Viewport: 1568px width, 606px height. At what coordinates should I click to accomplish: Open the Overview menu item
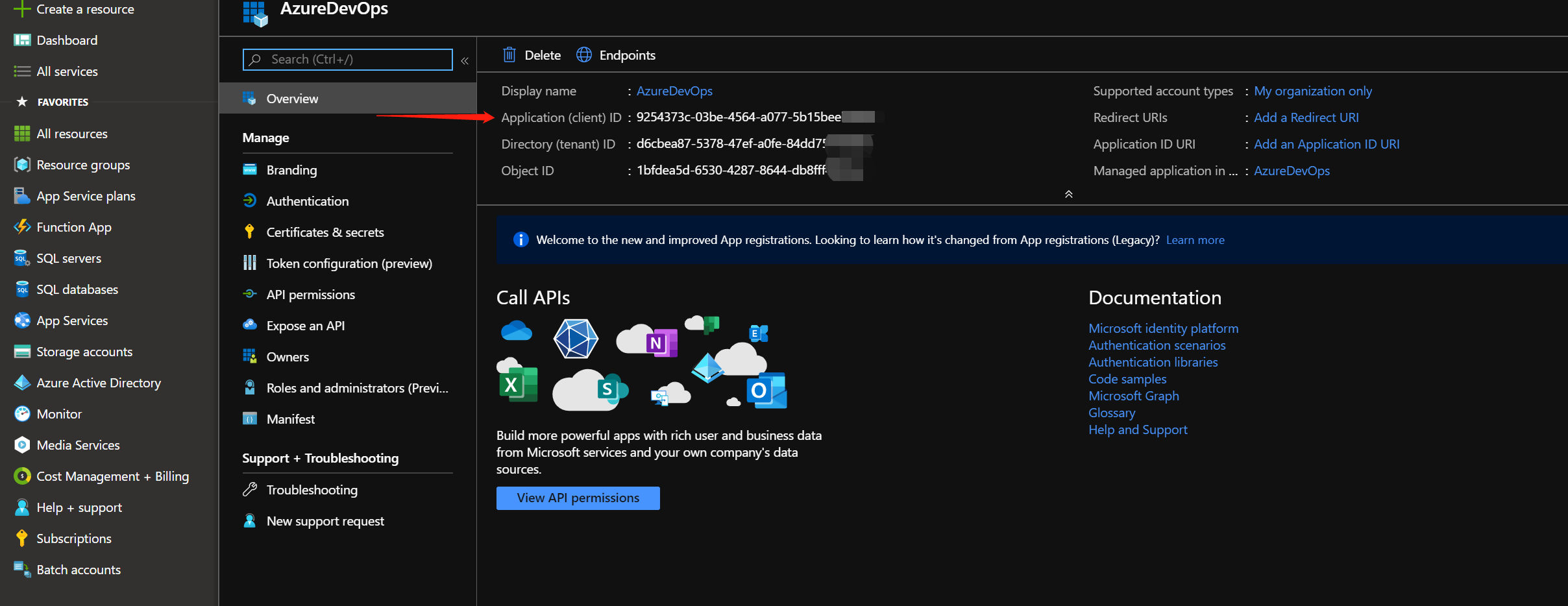tap(292, 99)
